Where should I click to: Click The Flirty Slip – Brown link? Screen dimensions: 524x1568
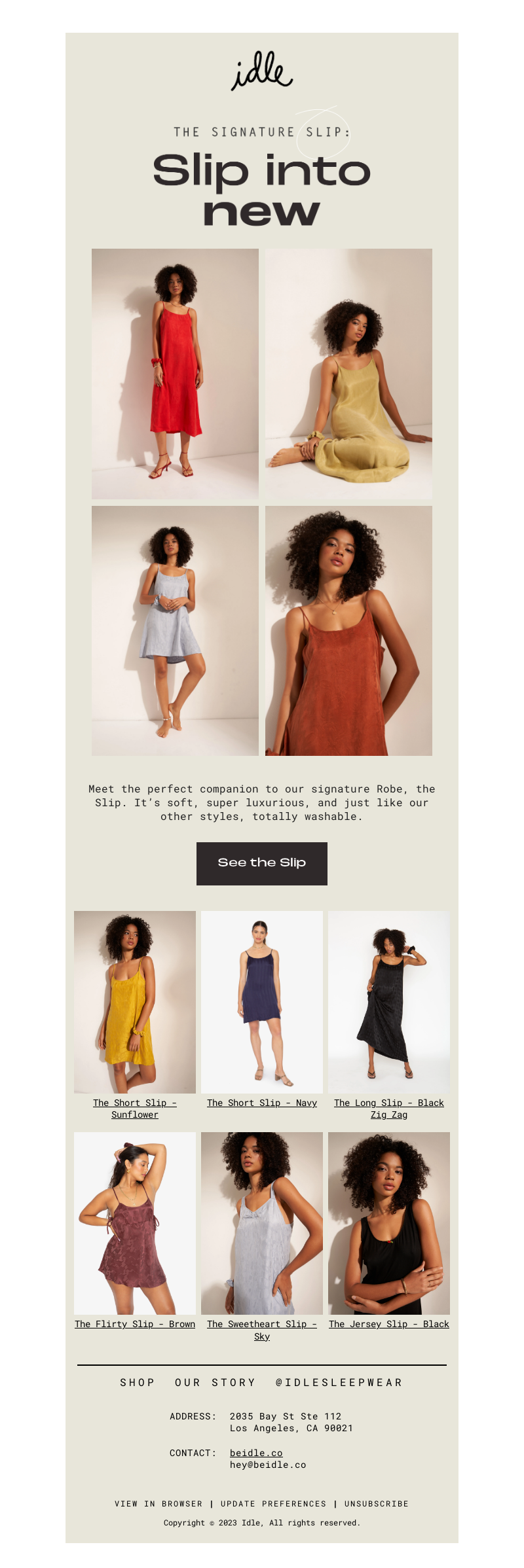click(x=135, y=1324)
